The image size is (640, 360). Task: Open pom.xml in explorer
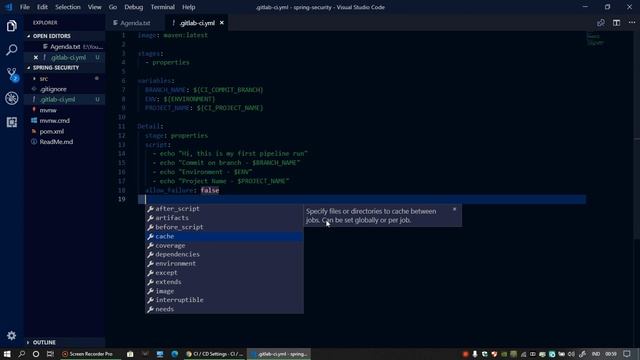tap(64, 131)
